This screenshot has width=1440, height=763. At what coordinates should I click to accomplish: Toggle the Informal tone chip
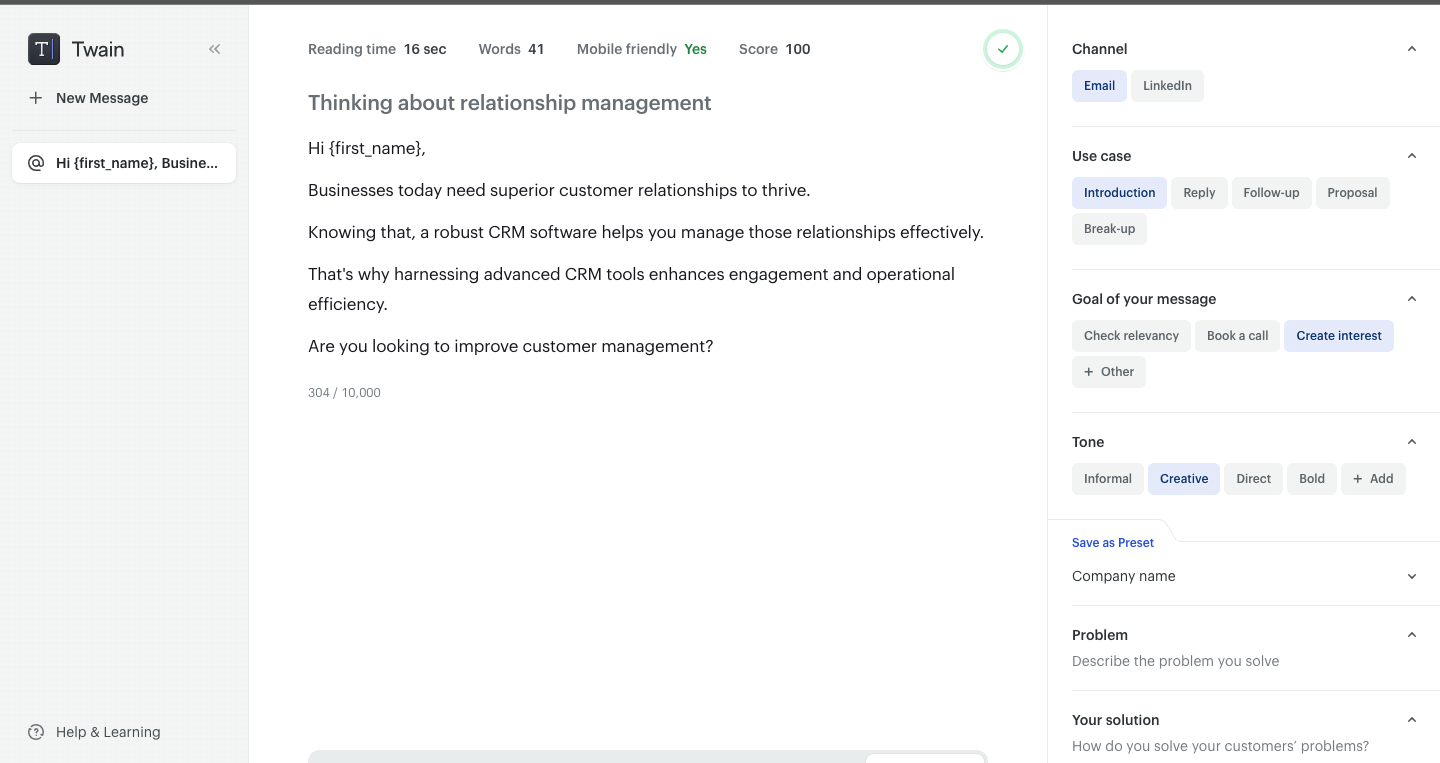(1107, 479)
